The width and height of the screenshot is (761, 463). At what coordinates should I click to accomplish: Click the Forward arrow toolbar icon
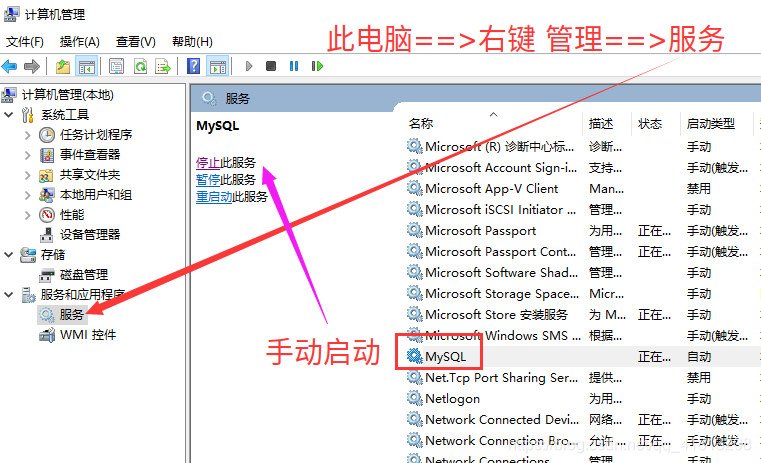pos(32,66)
